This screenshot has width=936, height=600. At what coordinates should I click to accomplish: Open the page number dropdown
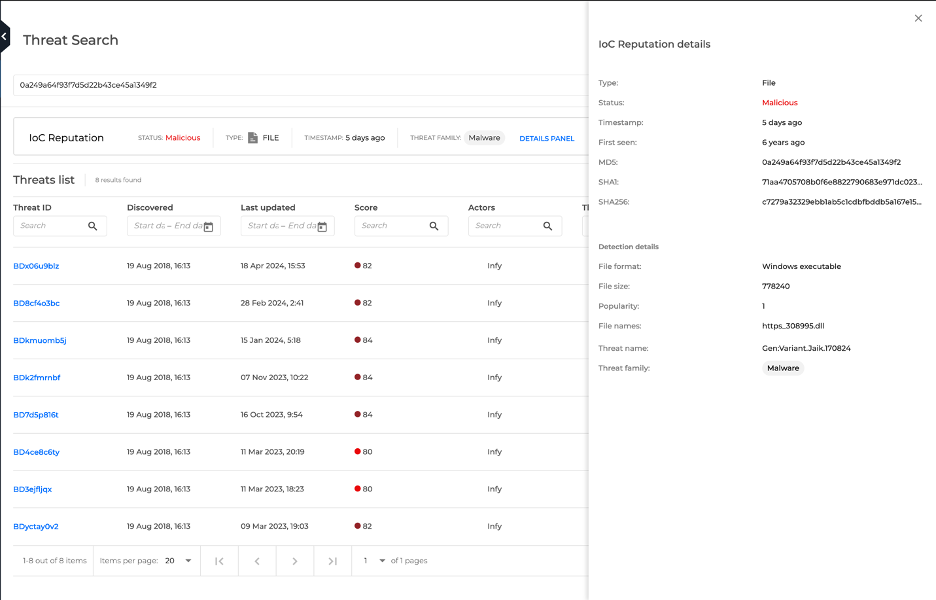[373, 561]
